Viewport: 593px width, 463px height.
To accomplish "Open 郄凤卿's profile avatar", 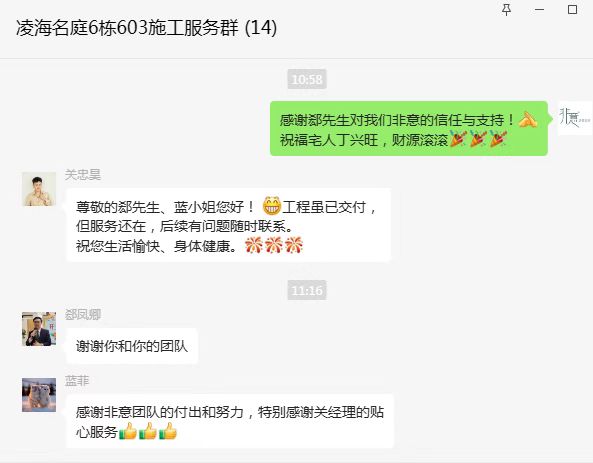I will 39,329.
